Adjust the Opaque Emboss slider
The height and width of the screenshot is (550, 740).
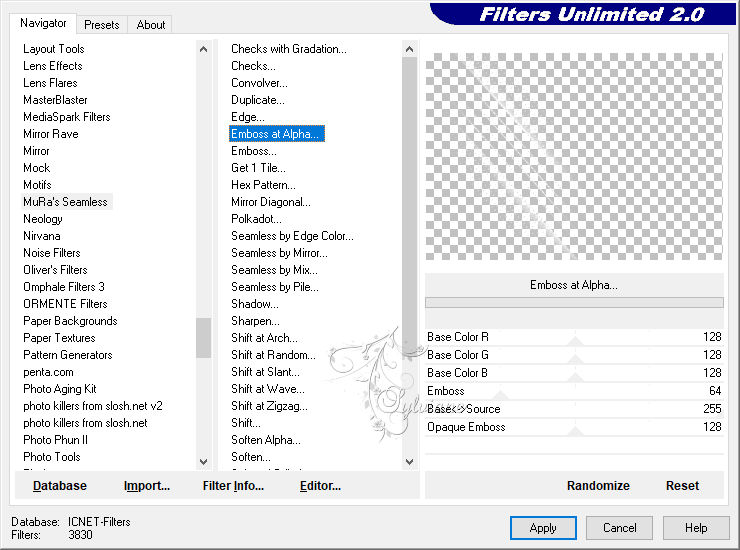[574, 426]
